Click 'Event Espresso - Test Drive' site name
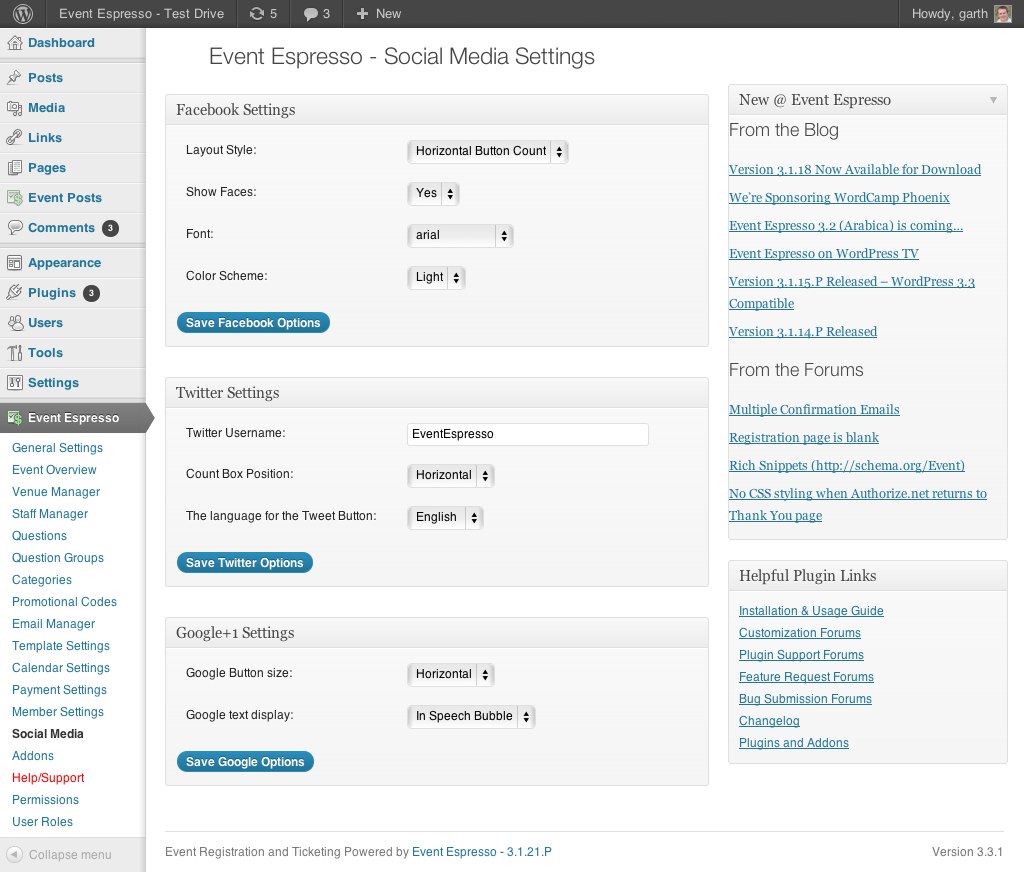Screen dimensions: 1024x872 click(x=141, y=14)
